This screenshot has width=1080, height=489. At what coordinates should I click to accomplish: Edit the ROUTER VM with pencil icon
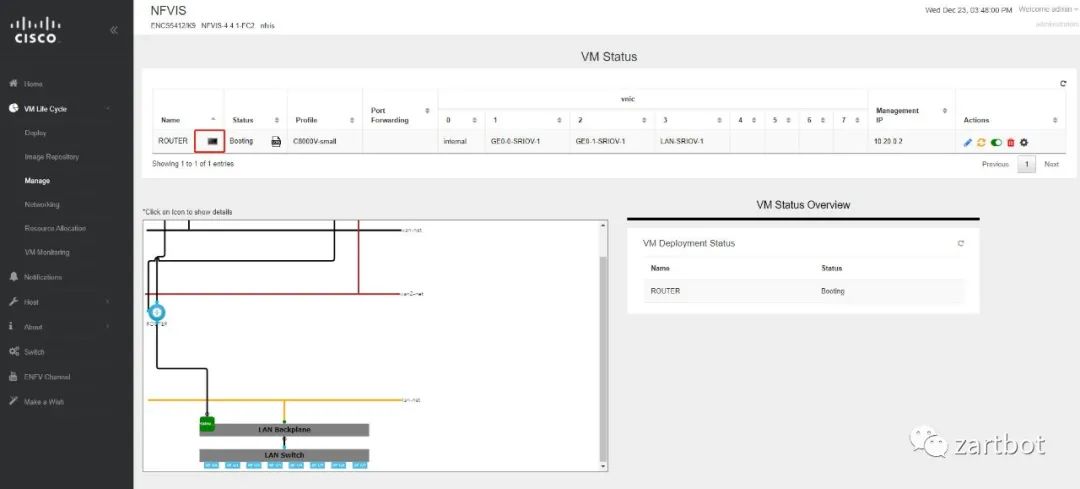point(968,143)
